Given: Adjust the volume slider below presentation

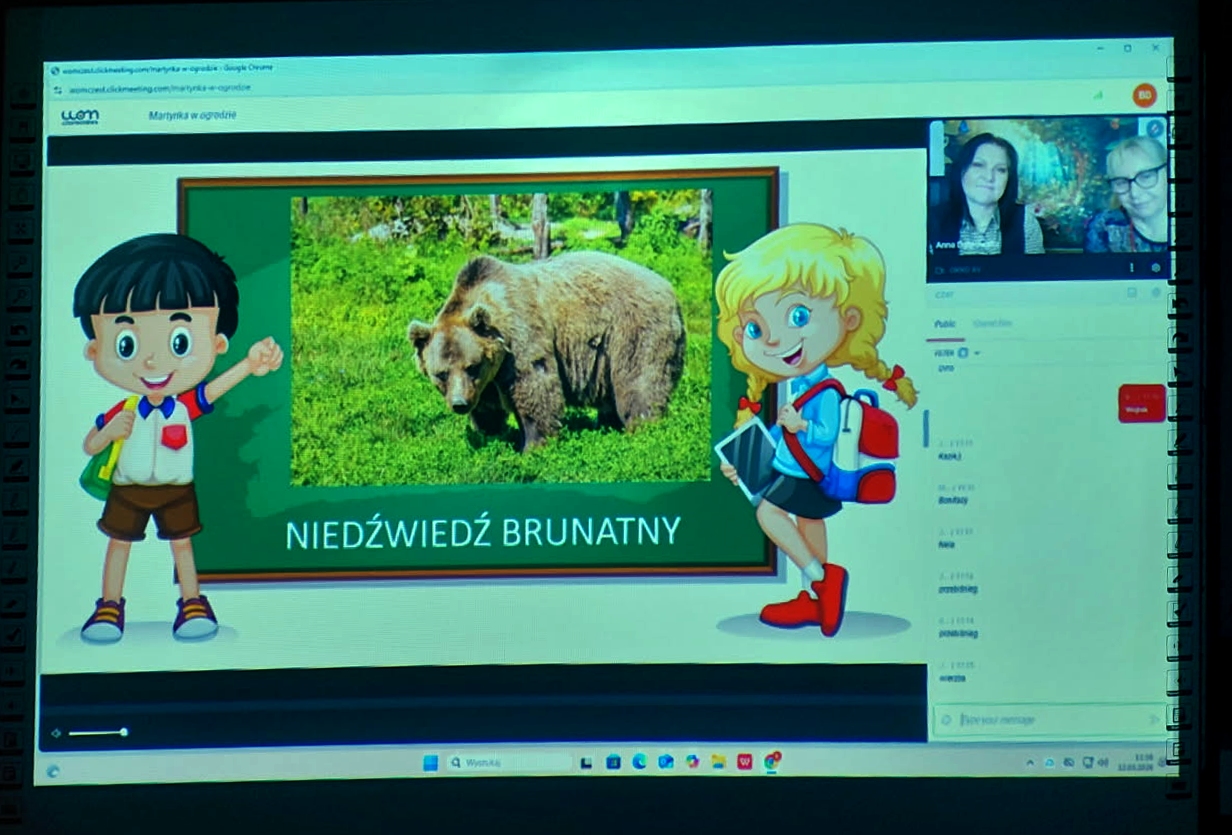Looking at the screenshot, I should pos(97,733).
